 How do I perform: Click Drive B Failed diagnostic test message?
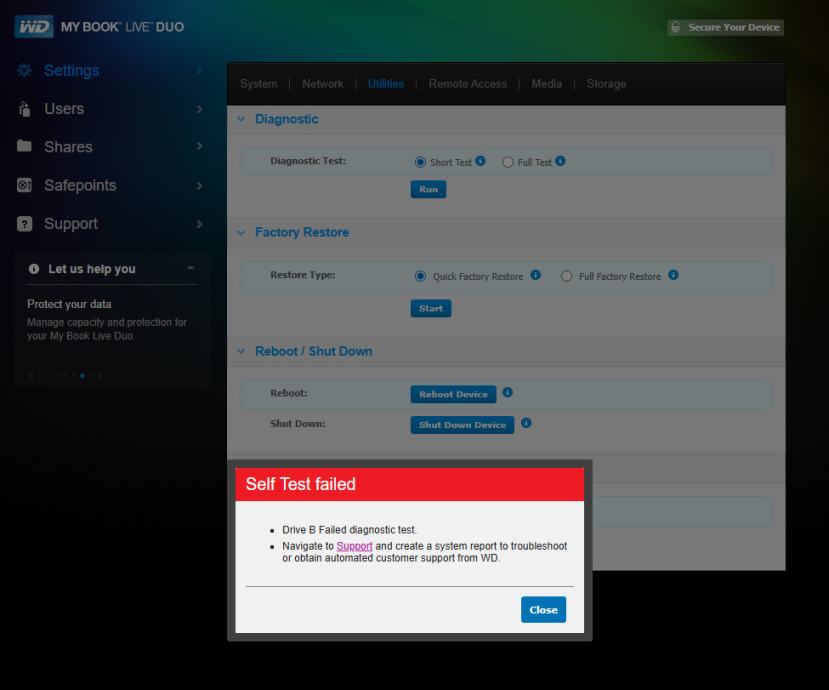coord(349,530)
